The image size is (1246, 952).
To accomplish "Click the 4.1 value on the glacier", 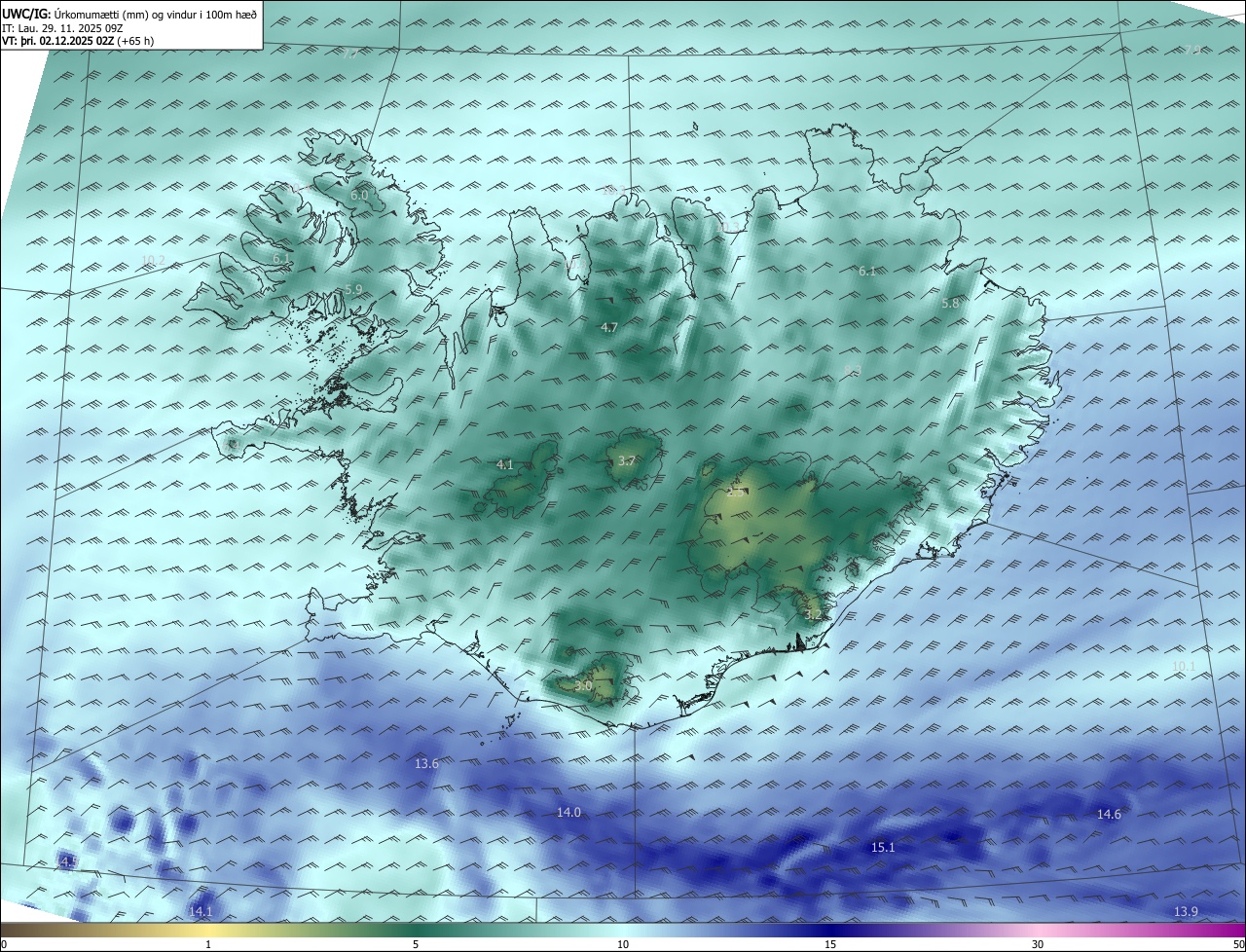I will click(x=505, y=464).
